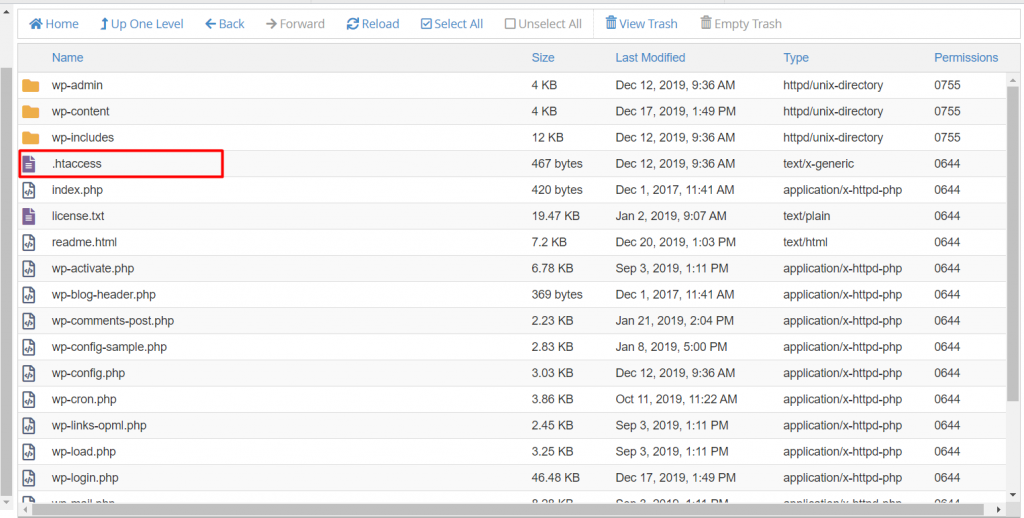Viewport: 1024px width, 518px height.
Task: Click the wp-admin folder icon
Action: pyautogui.click(x=30, y=86)
